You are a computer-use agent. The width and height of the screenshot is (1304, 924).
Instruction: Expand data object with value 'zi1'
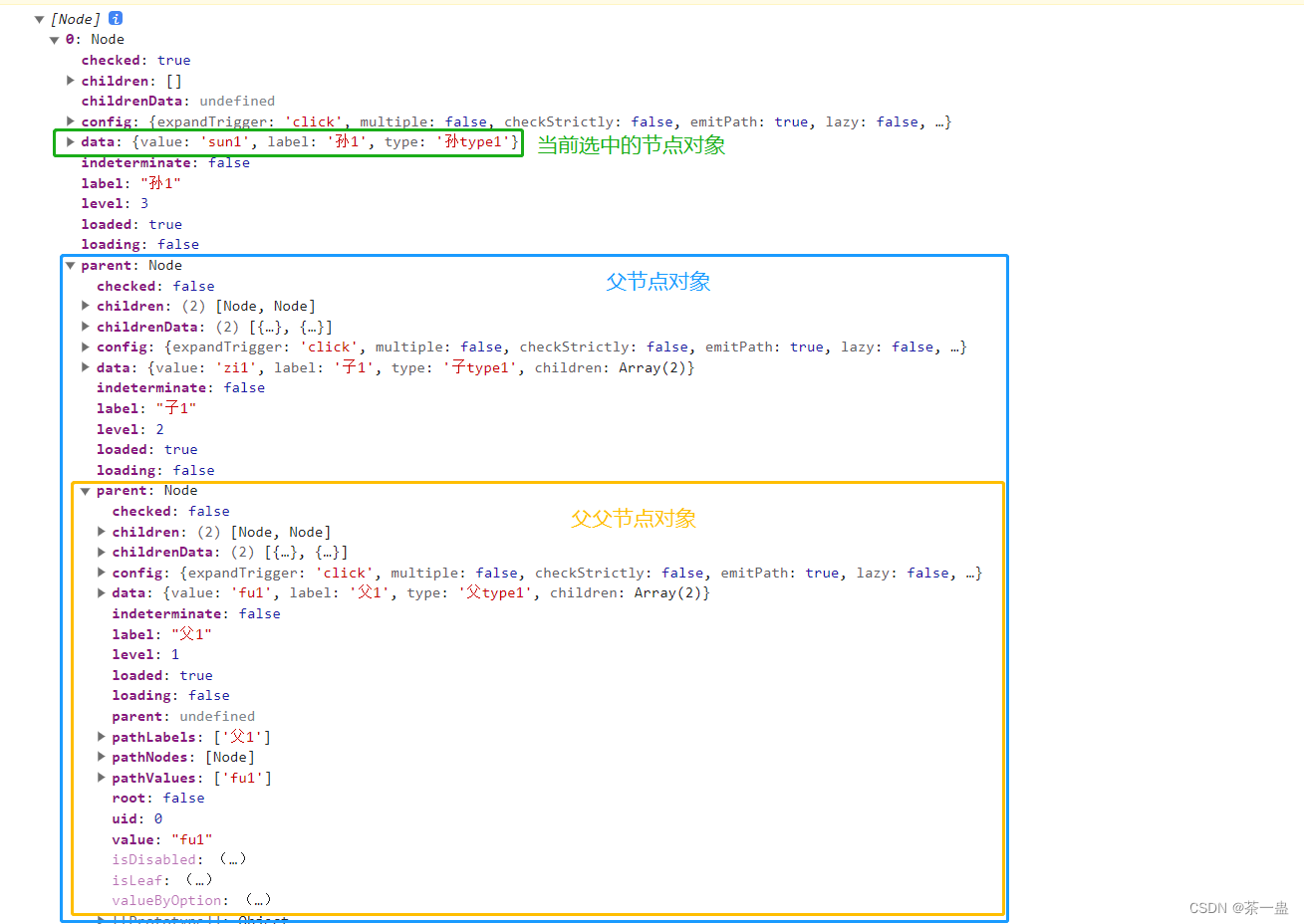(86, 367)
